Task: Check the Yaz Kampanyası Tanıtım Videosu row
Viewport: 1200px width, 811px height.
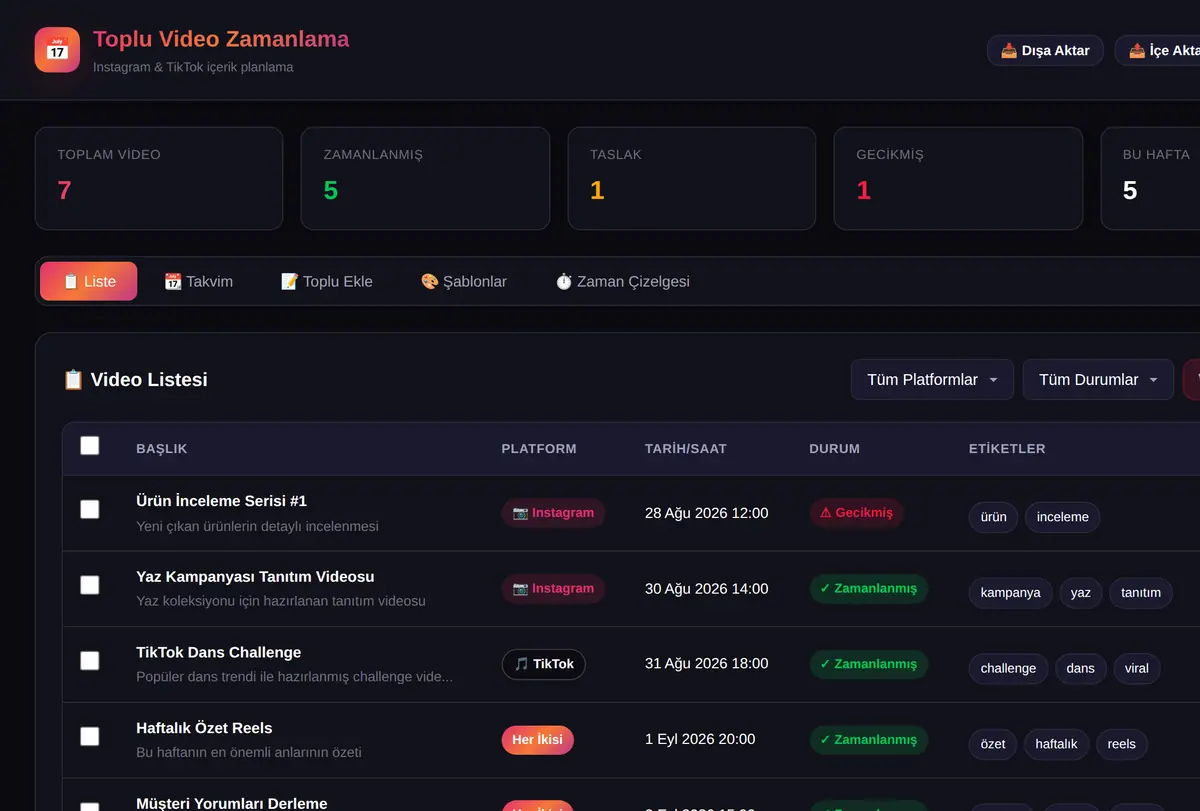Action: point(90,585)
